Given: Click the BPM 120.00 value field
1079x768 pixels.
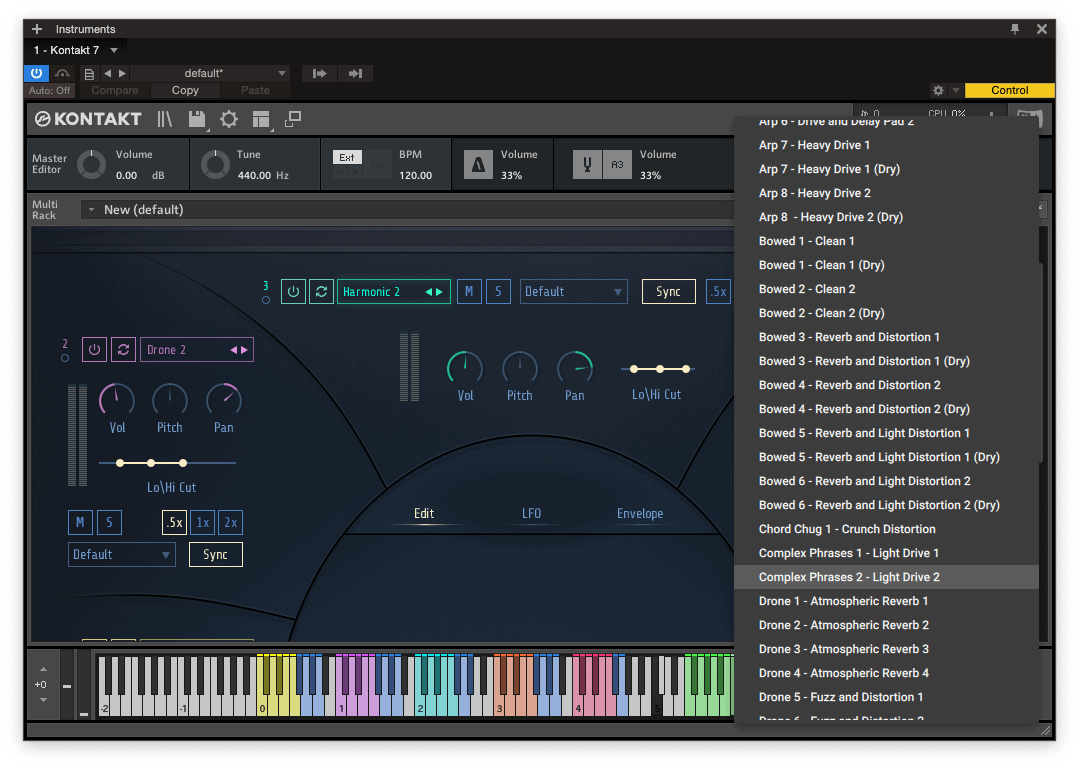Looking at the screenshot, I should pyautogui.click(x=416, y=175).
